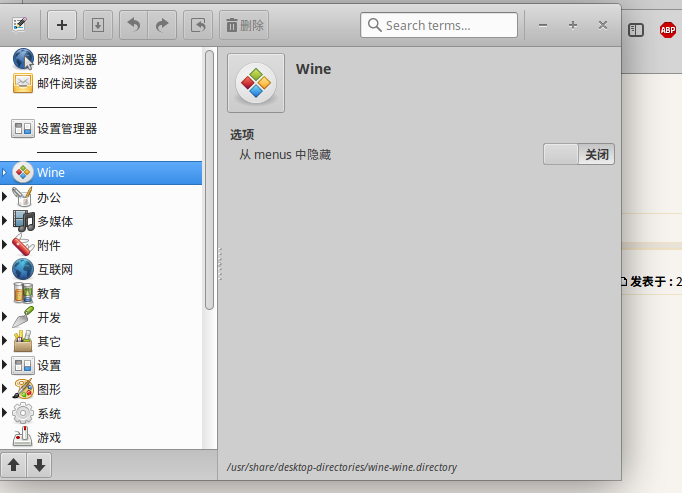Toggle the 从 menus 中隐藏 switch
The width and height of the screenshot is (682, 493).
pyautogui.click(x=578, y=154)
